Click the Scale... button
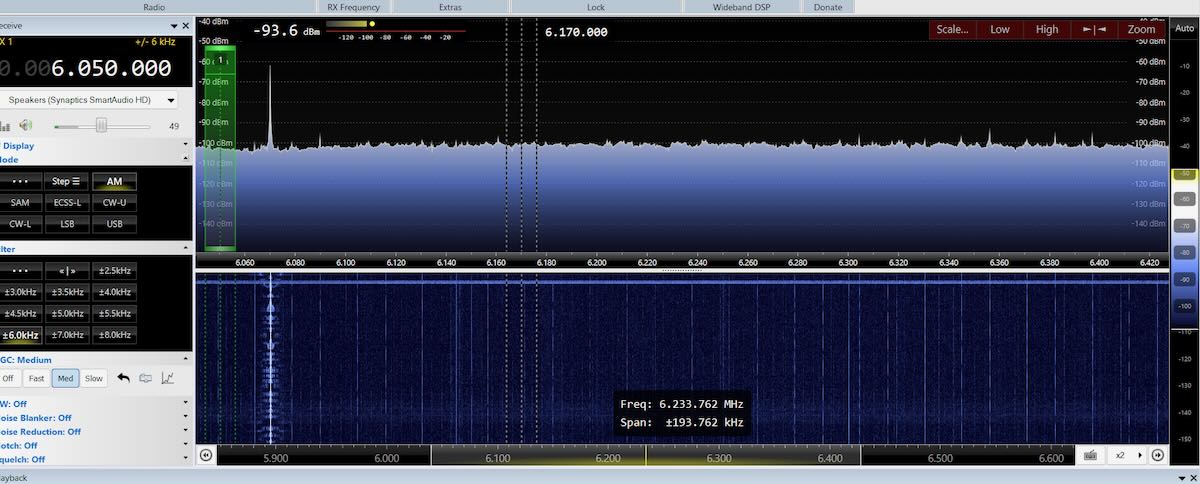Image resolution: width=1200 pixels, height=484 pixels. [x=951, y=30]
